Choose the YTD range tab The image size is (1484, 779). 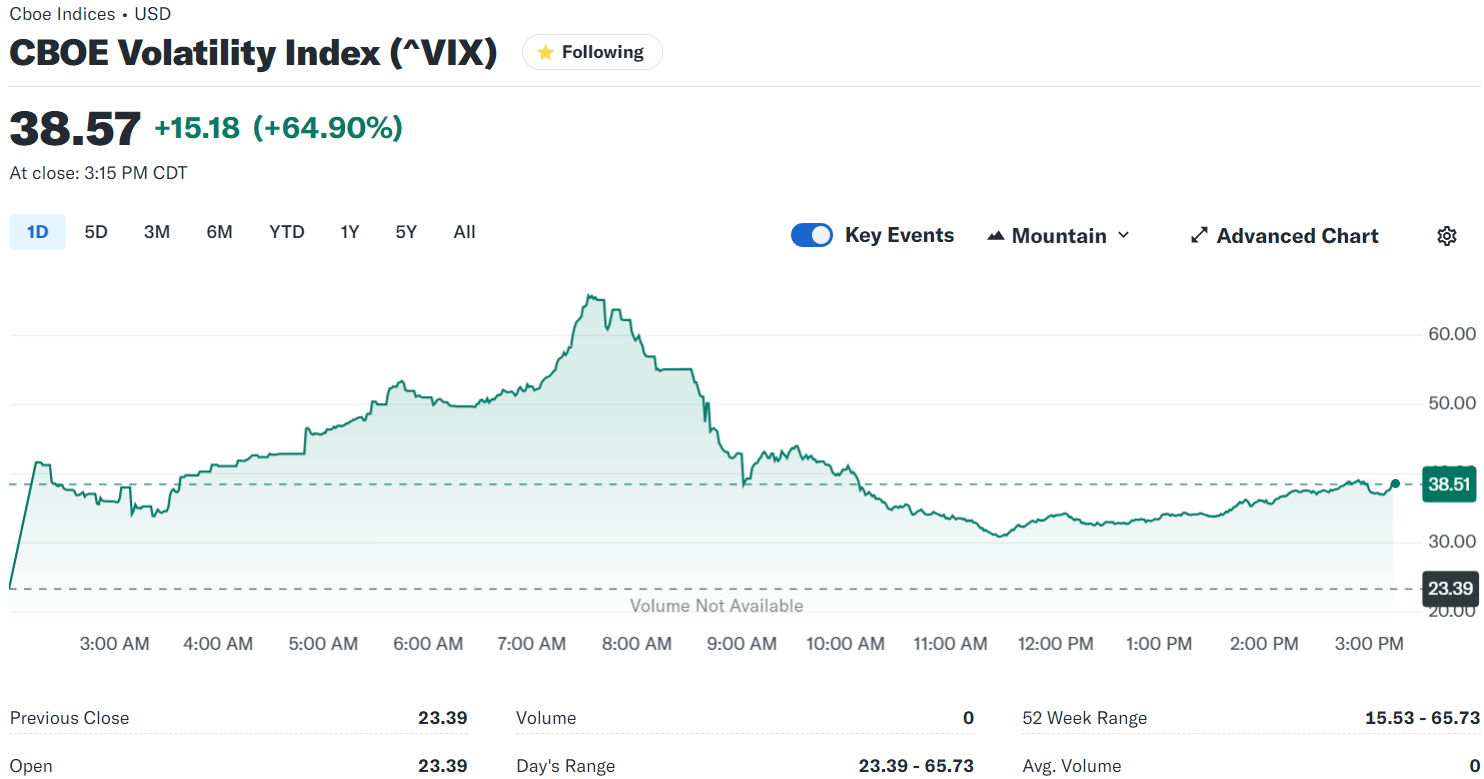287,232
